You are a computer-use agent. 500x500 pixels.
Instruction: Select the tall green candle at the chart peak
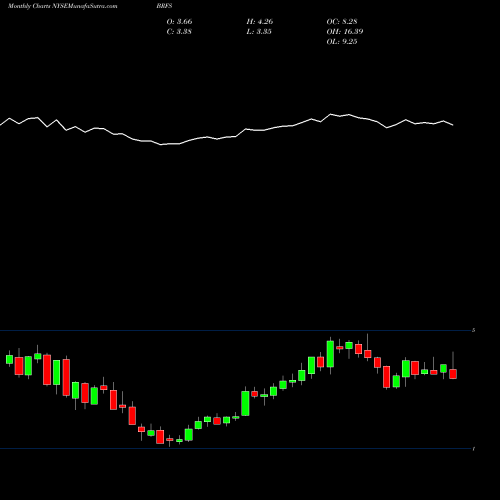point(330,354)
